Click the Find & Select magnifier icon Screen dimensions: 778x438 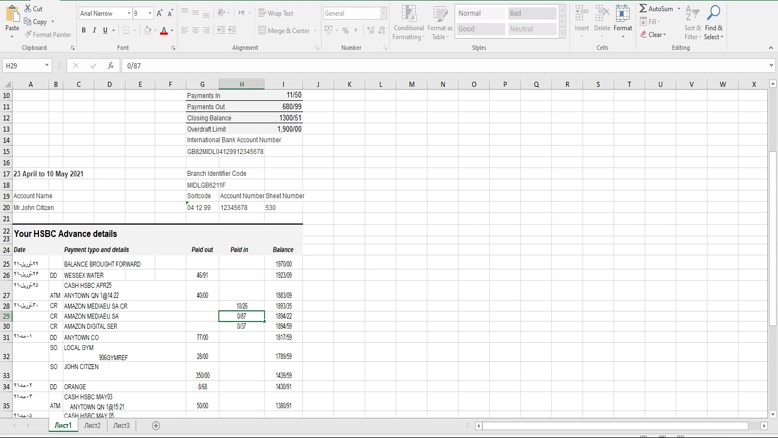tap(713, 13)
